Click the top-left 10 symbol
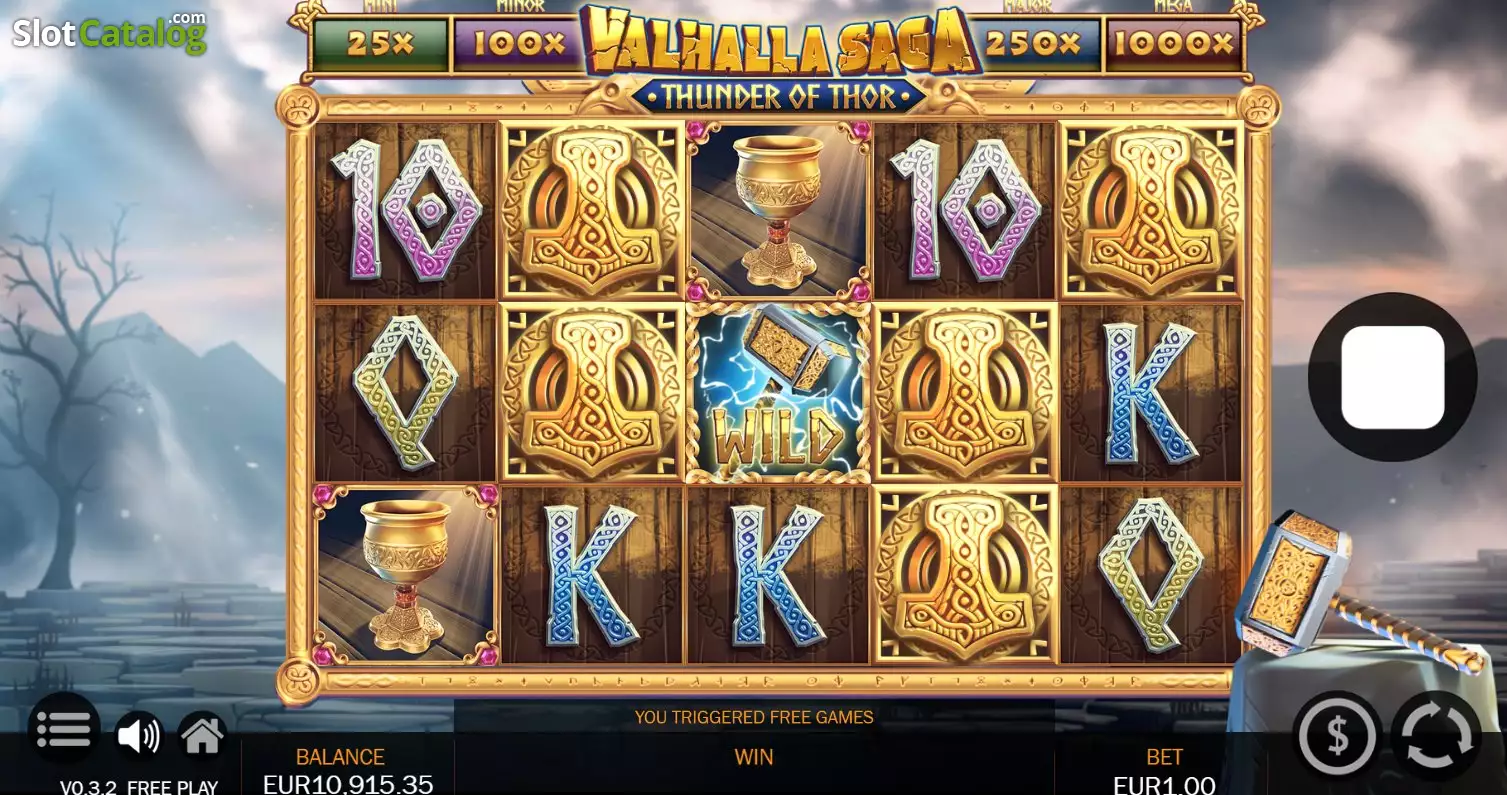This screenshot has height=795, width=1507. (x=403, y=210)
